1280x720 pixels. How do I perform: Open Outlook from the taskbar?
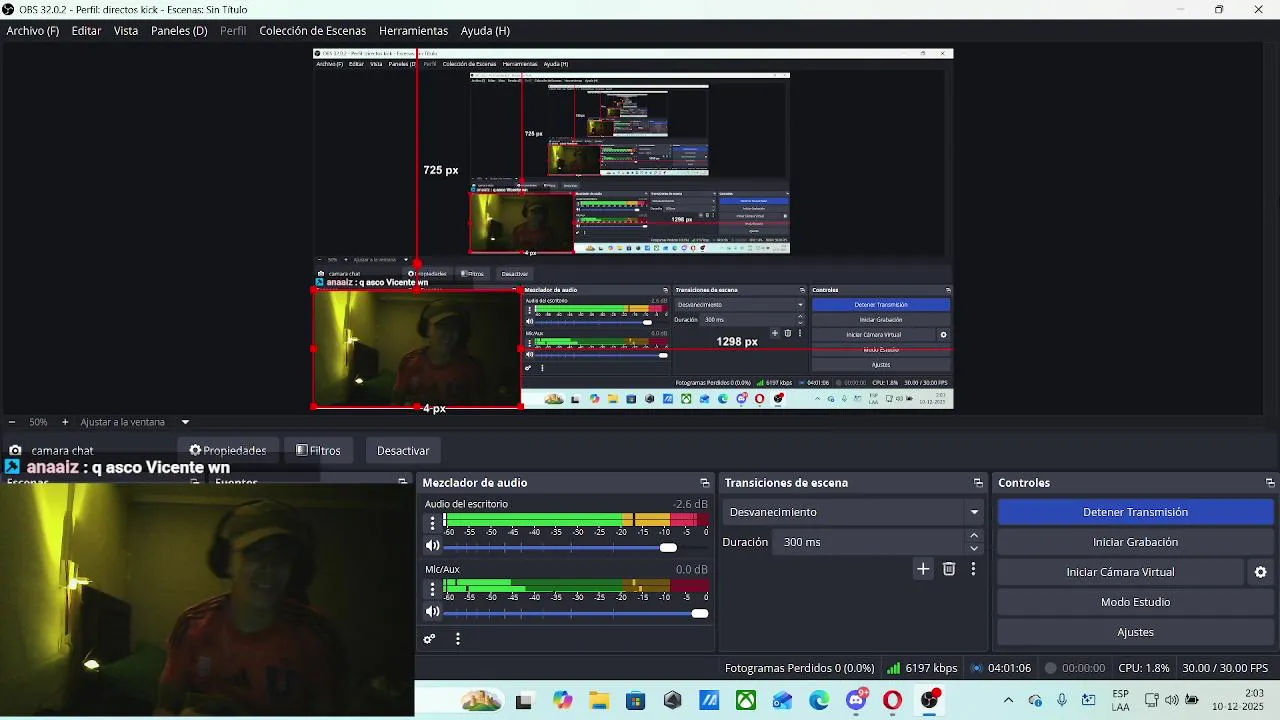(782, 700)
